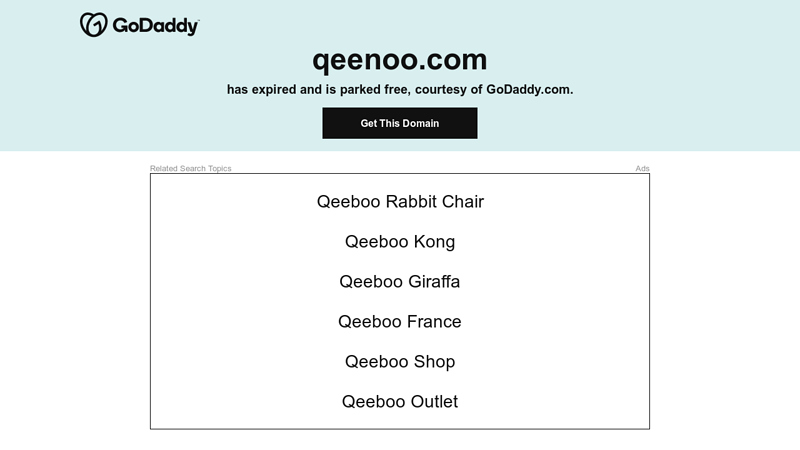Viewport: 800px width, 450px height.
Task: Click the GoDaddy heart-shaped logo icon
Action: (93, 24)
